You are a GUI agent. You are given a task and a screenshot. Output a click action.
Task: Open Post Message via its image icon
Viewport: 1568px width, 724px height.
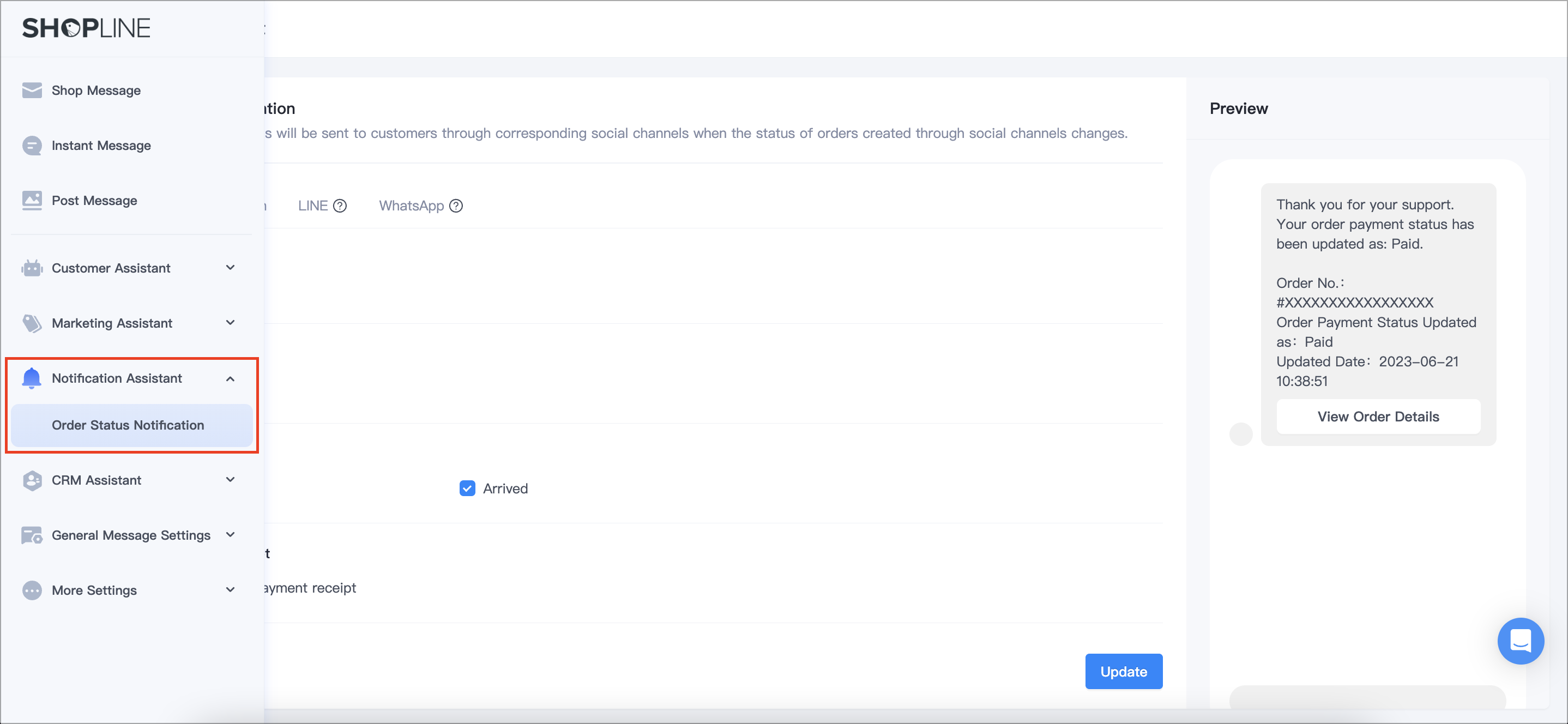coord(31,200)
